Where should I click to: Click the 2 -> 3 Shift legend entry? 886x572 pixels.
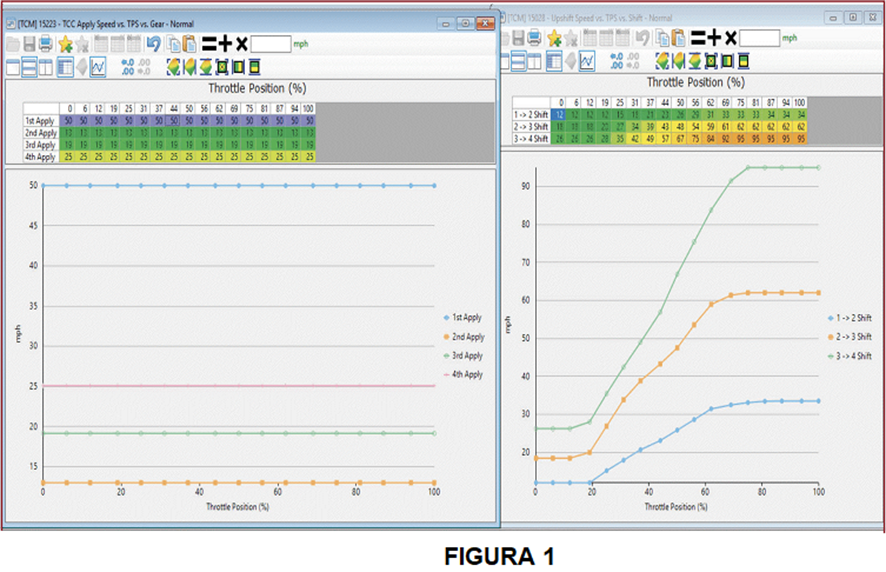[x=850, y=336]
